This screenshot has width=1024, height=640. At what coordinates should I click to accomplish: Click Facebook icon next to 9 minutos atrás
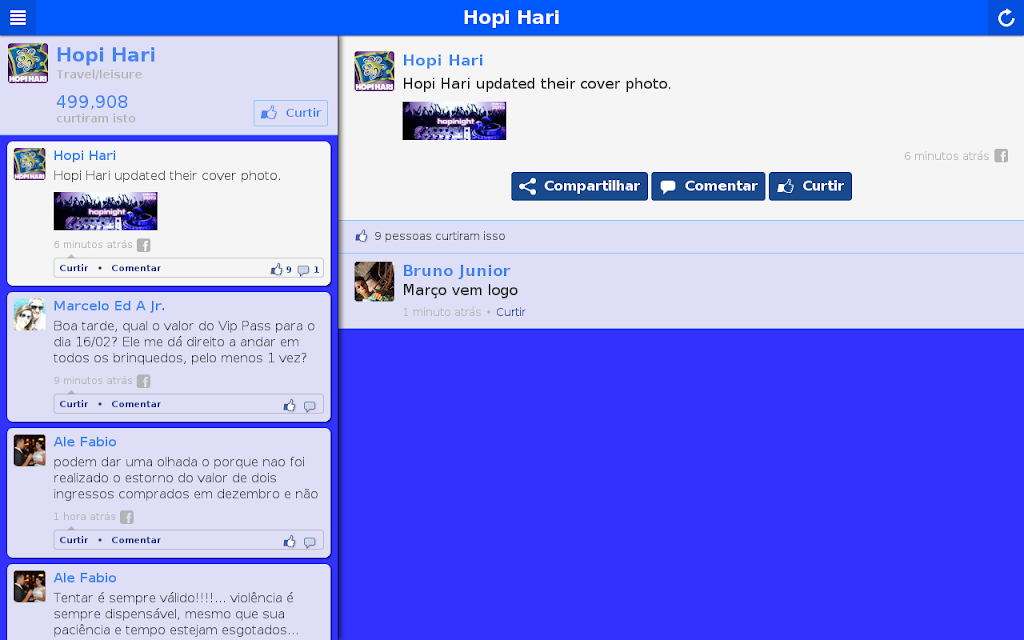click(x=144, y=381)
